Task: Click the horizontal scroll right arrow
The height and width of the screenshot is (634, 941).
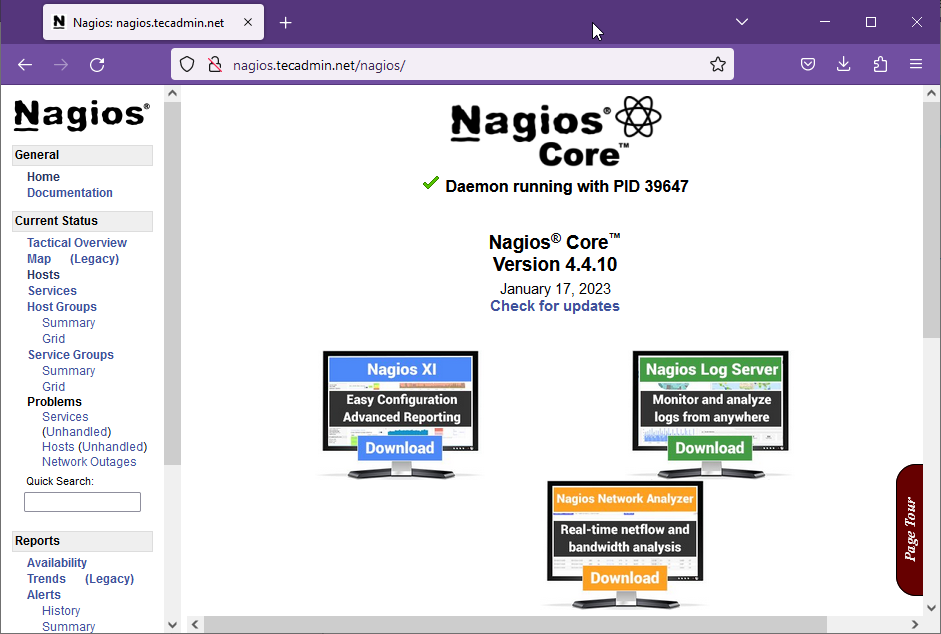Action: coord(915,624)
